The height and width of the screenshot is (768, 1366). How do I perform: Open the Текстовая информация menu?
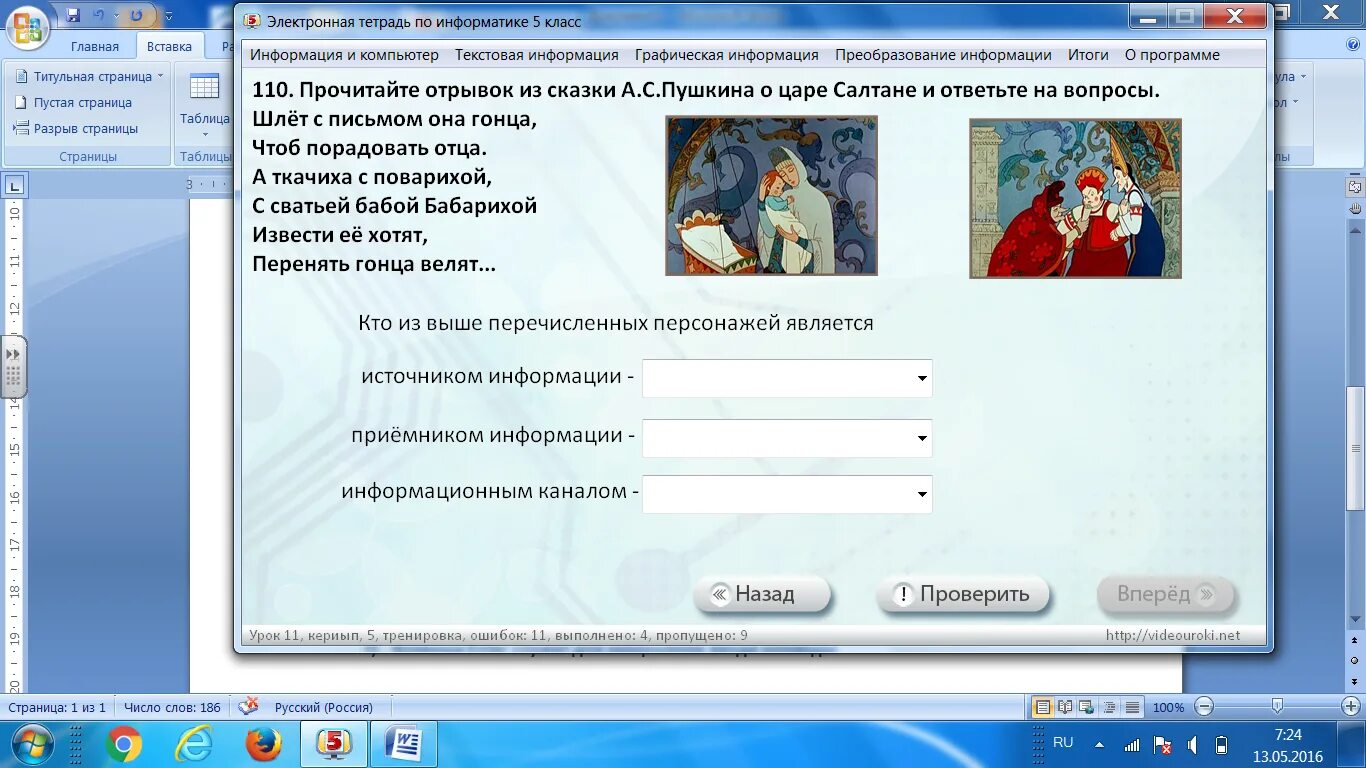537,55
